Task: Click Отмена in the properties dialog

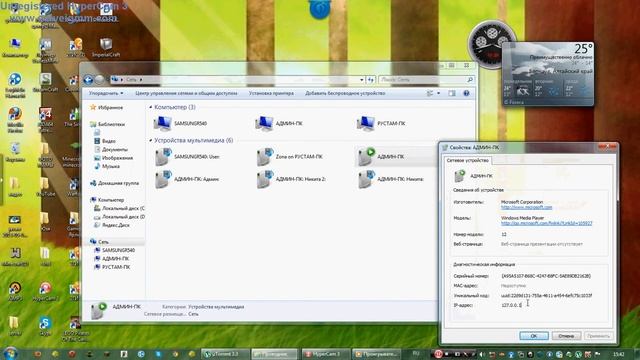Action: [x=566, y=336]
